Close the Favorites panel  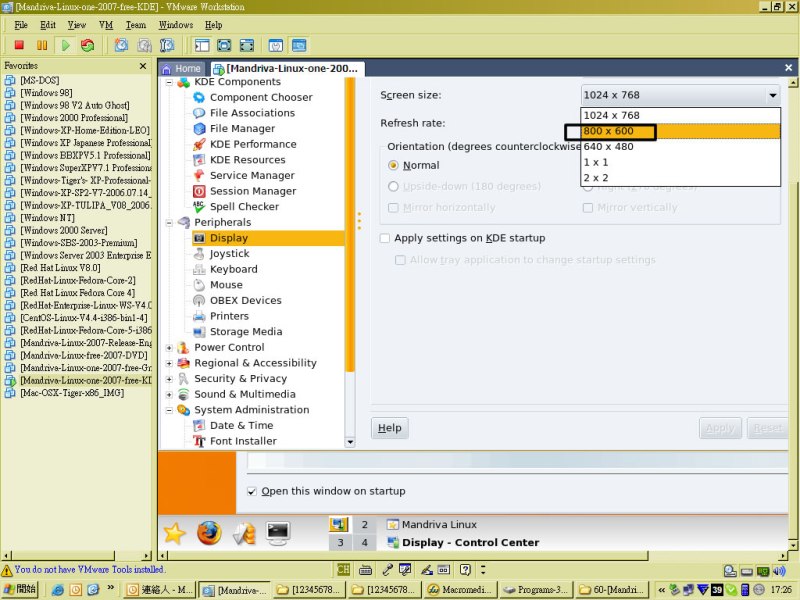[143, 66]
